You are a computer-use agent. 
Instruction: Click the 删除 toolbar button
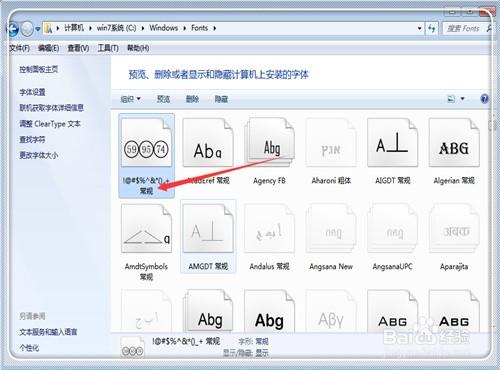pos(192,99)
